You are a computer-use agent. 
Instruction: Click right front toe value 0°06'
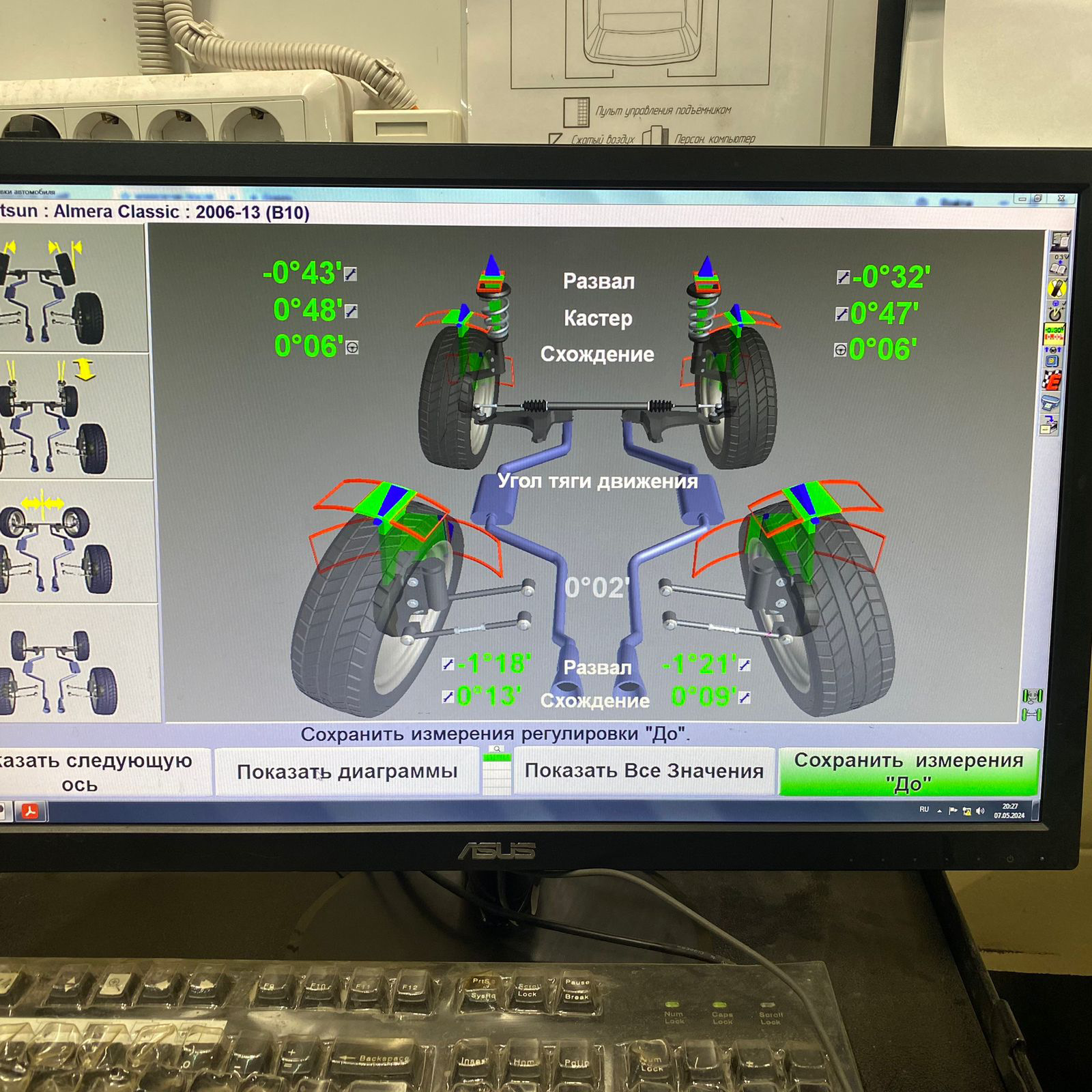[x=882, y=350]
